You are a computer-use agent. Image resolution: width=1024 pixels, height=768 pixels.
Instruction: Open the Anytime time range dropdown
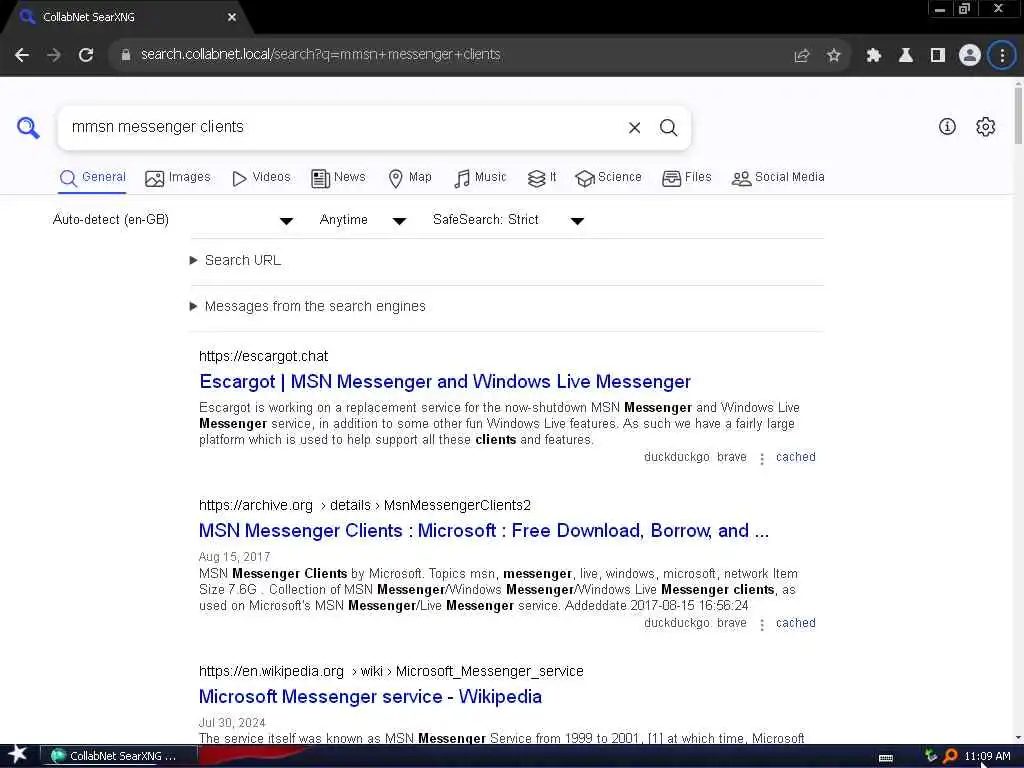(x=363, y=220)
